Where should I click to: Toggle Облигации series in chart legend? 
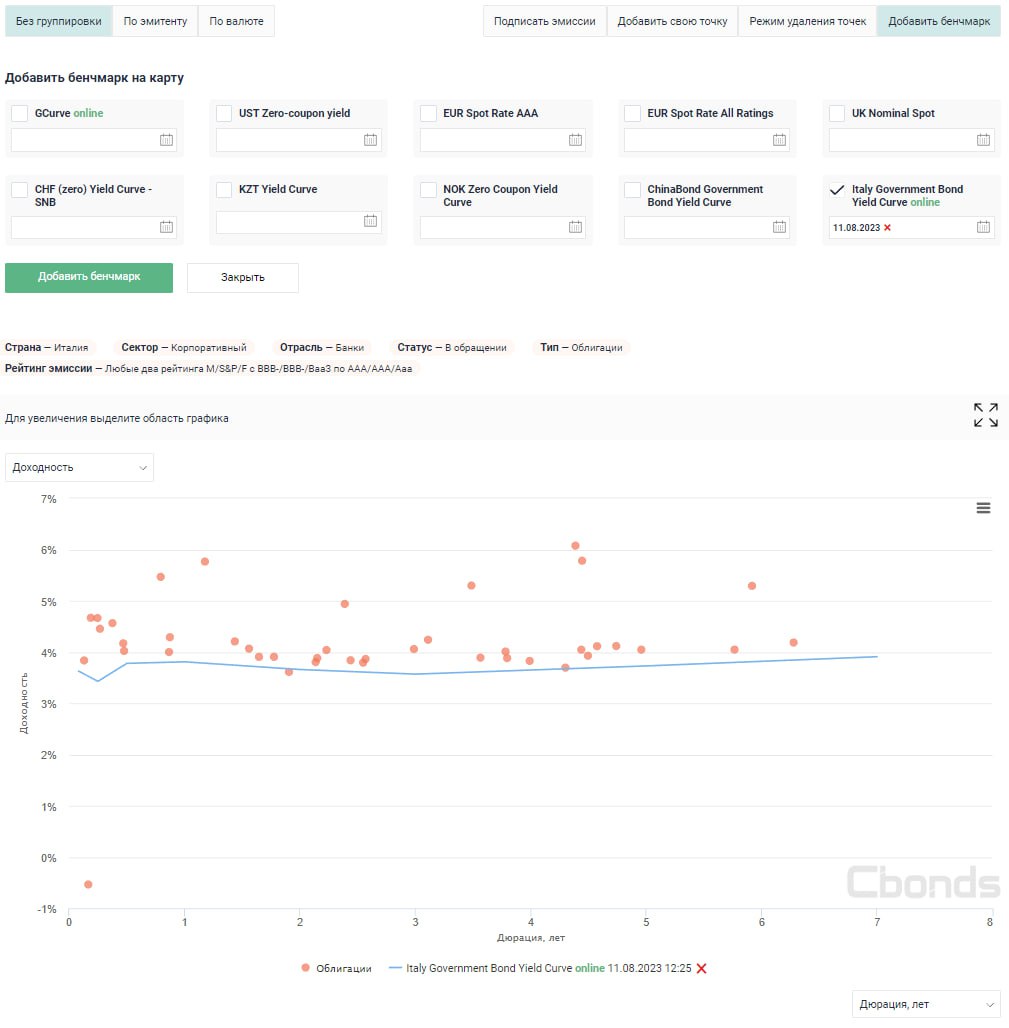pyautogui.click(x=336, y=968)
